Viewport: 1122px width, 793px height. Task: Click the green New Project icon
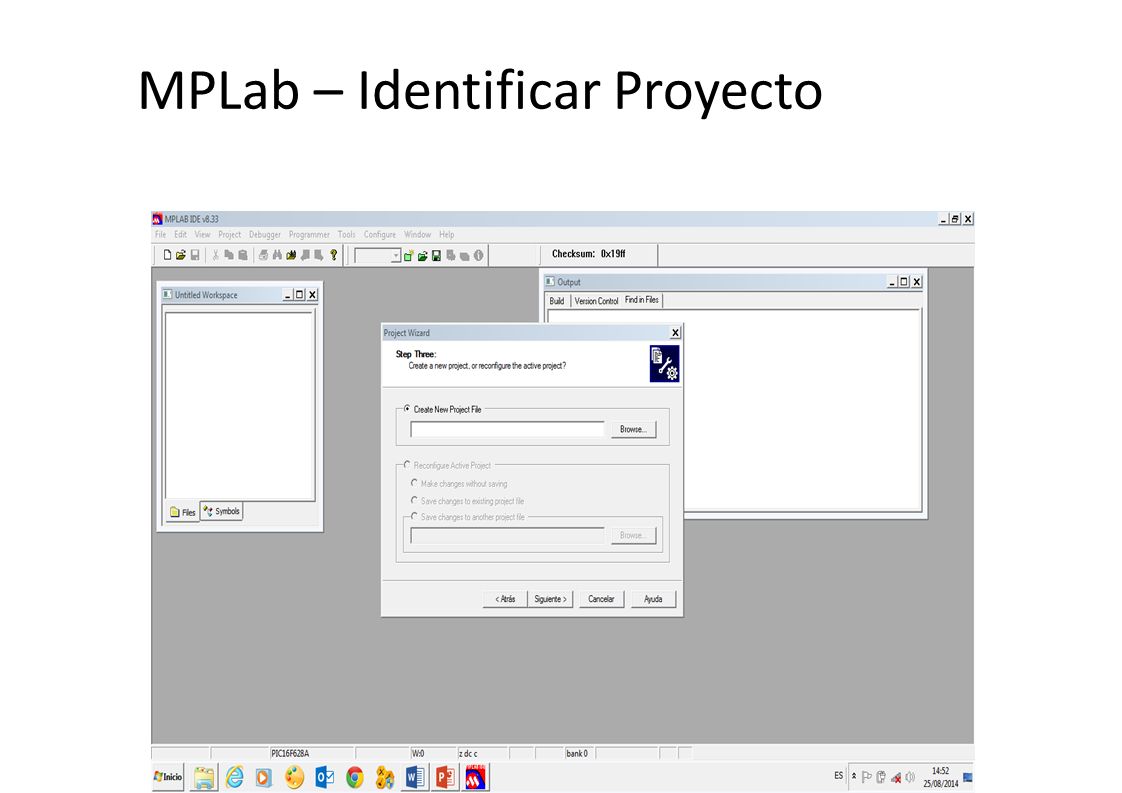[x=409, y=256]
